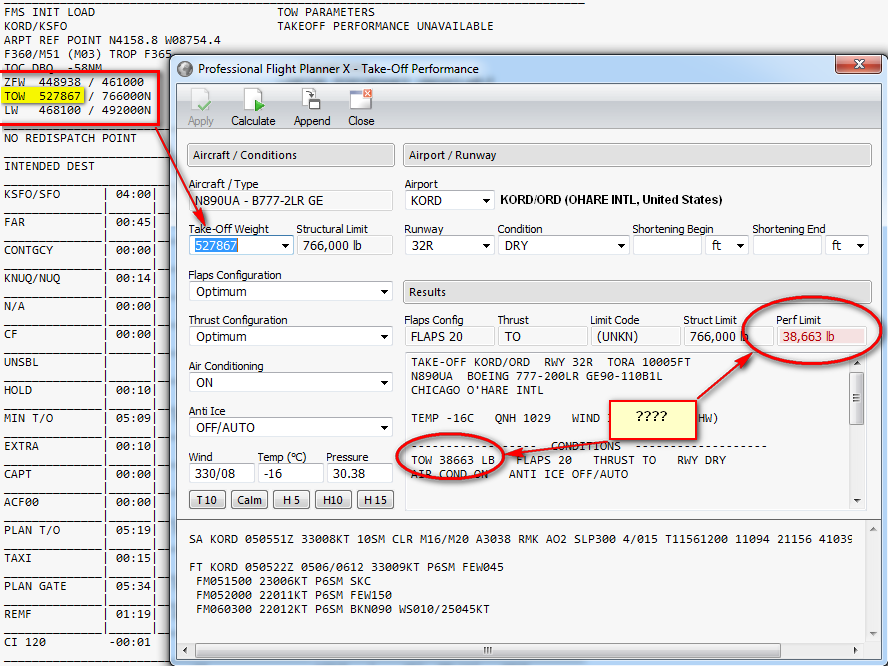Open the Shortening End unit dropdown
Image resolution: width=888 pixels, height=666 pixels.
coord(860,246)
